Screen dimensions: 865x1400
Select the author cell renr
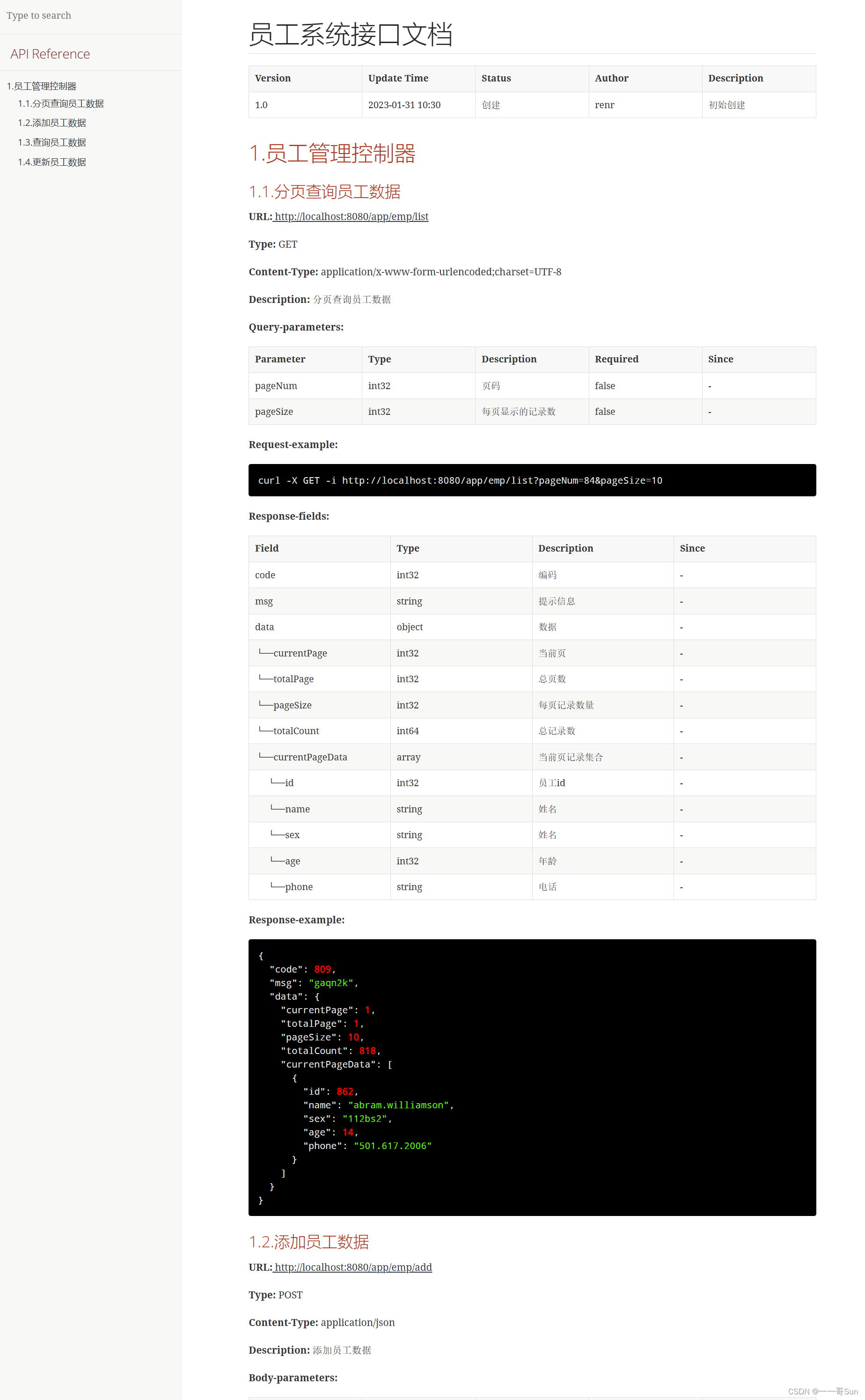click(x=645, y=105)
